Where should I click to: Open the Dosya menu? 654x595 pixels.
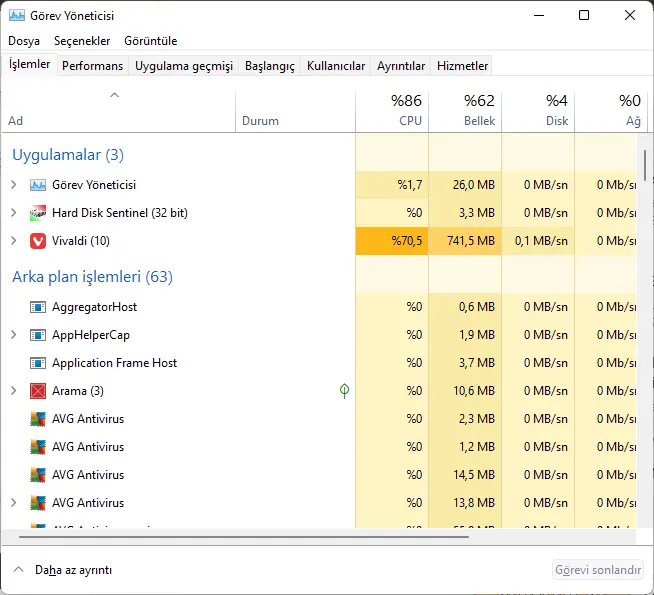click(24, 41)
